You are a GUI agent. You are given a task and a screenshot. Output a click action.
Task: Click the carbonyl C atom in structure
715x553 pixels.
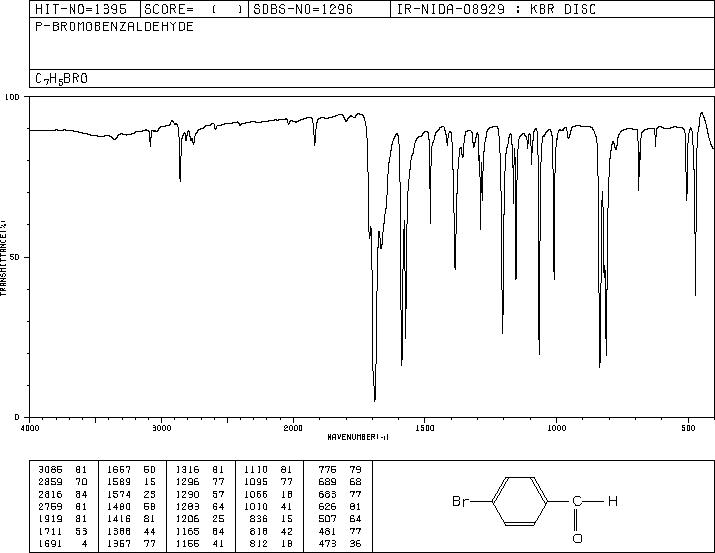pyautogui.click(x=577, y=501)
